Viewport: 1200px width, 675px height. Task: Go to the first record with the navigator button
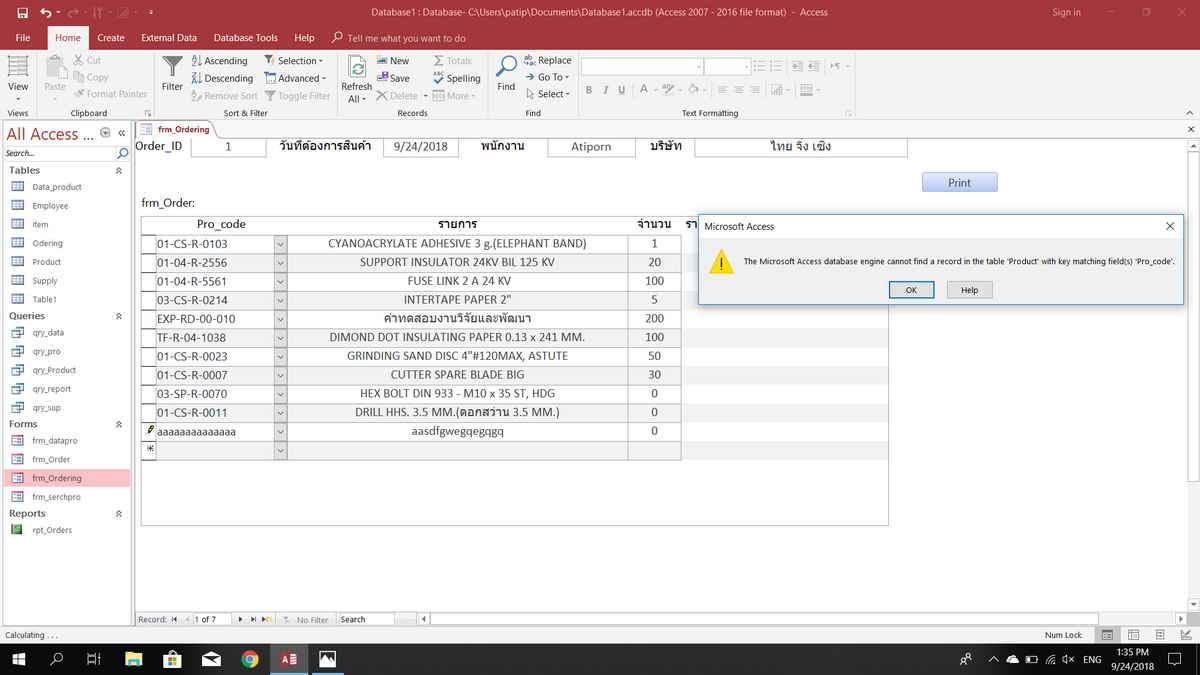[174, 619]
